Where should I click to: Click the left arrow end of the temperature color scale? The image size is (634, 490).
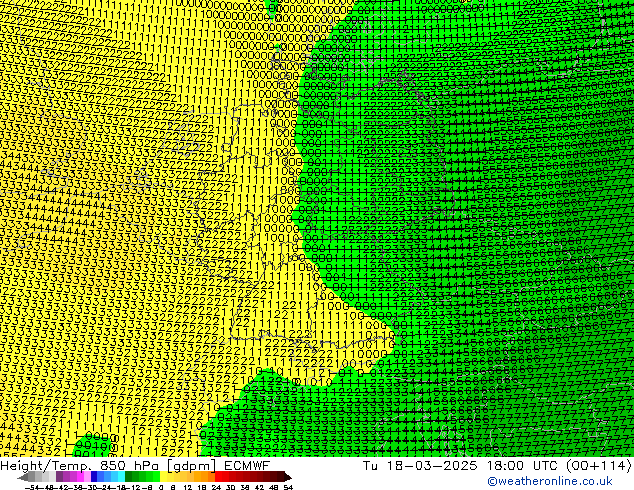tap(23, 477)
